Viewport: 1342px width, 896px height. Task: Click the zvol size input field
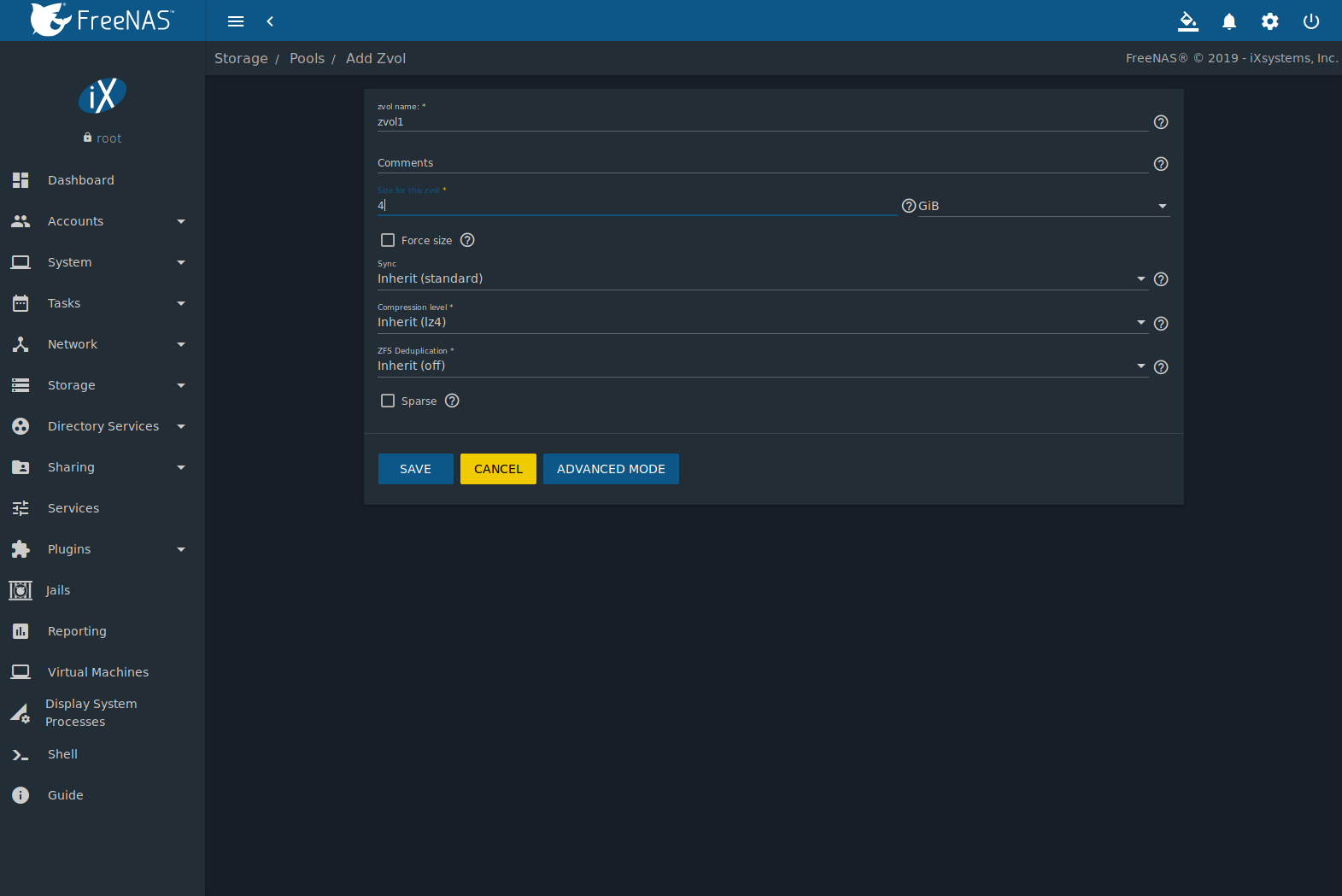(x=637, y=205)
